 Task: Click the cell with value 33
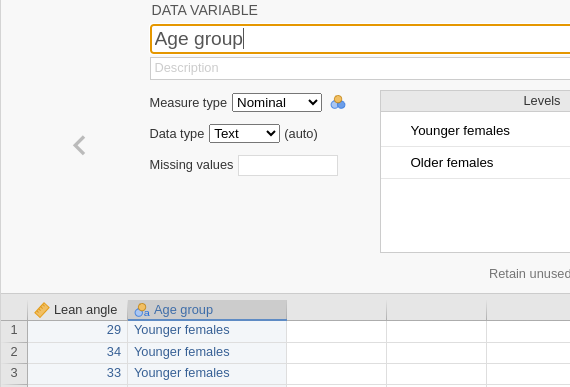pos(78,373)
